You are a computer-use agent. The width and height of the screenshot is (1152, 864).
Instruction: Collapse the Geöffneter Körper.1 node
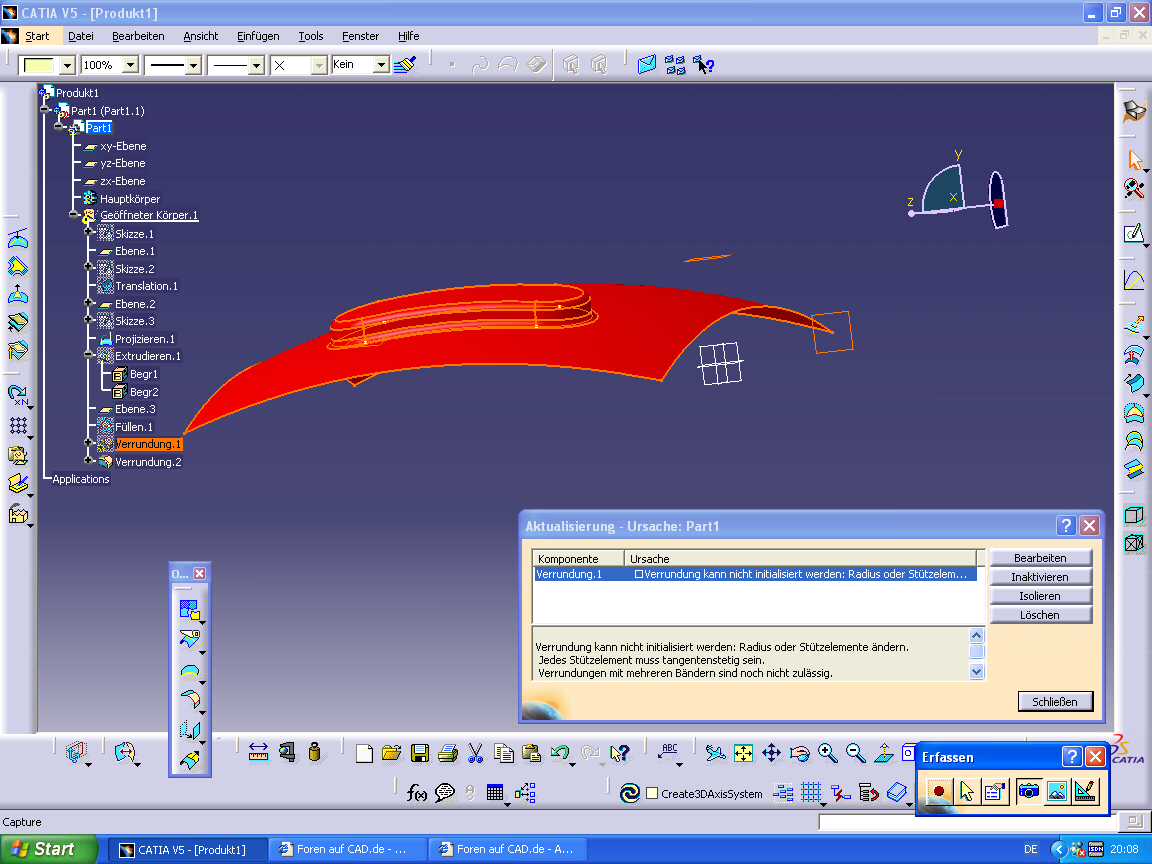[x=74, y=215]
